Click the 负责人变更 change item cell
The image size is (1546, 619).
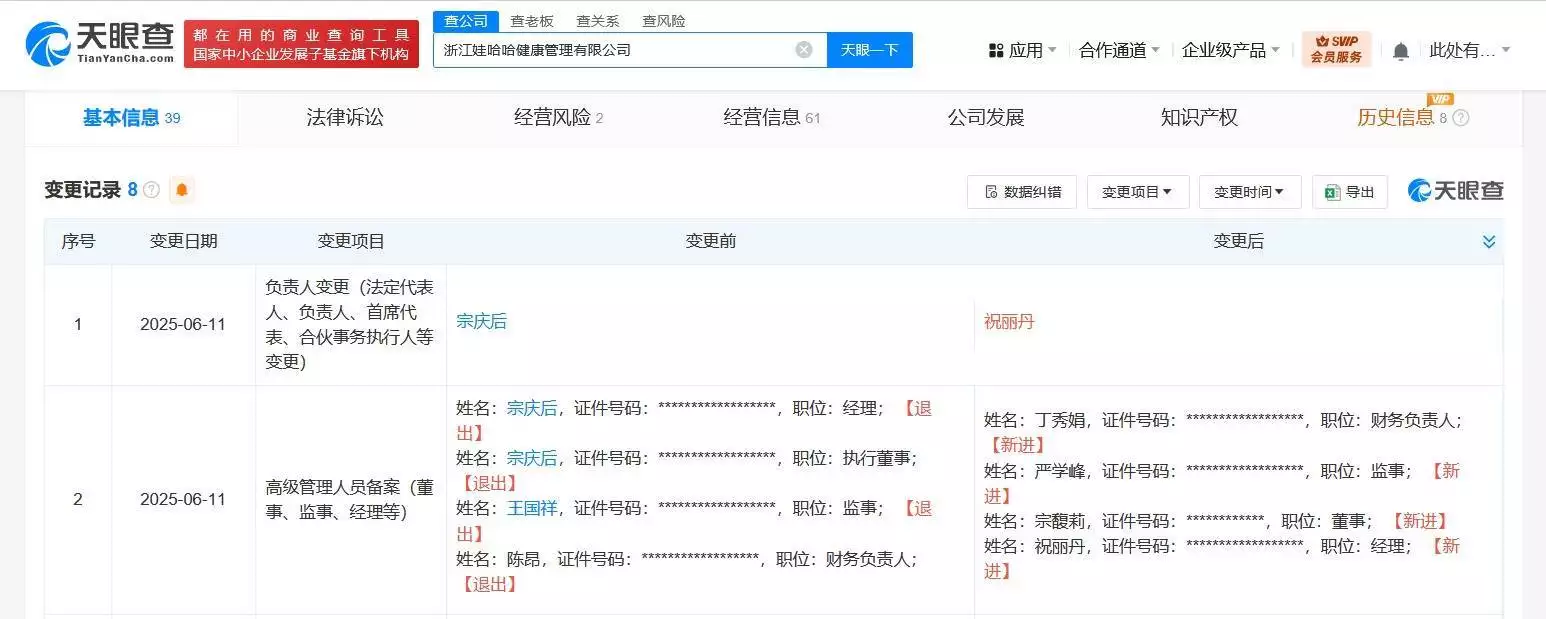(351, 325)
